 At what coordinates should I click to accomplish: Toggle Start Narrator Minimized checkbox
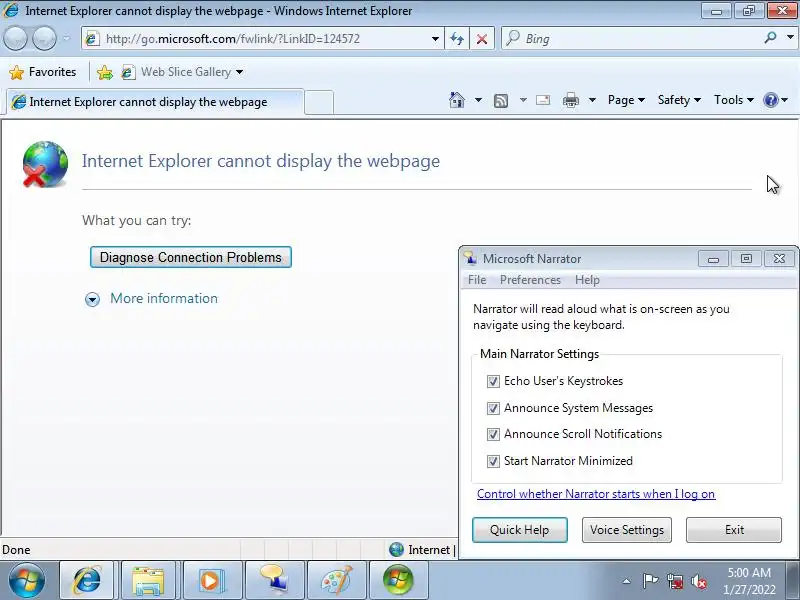tap(493, 461)
